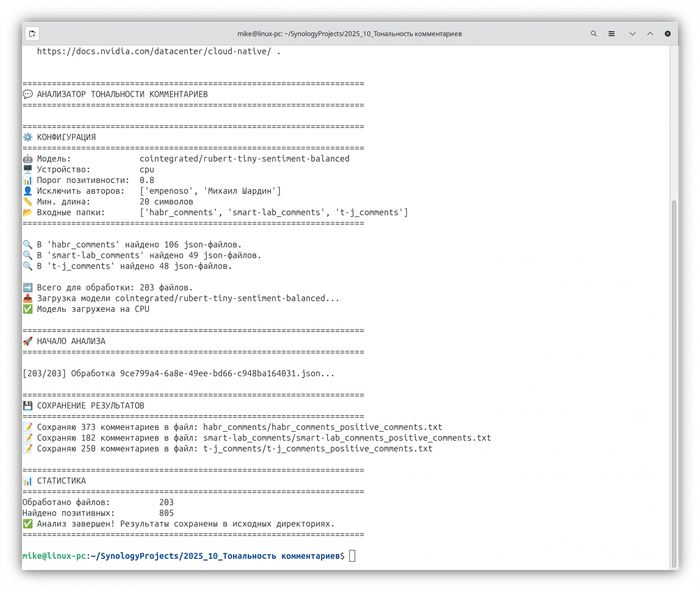Image resolution: width=700 pixels, height=592 pixels.
Task: Close the terminal window
Action: pyautogui.click(x=667, y=33)
